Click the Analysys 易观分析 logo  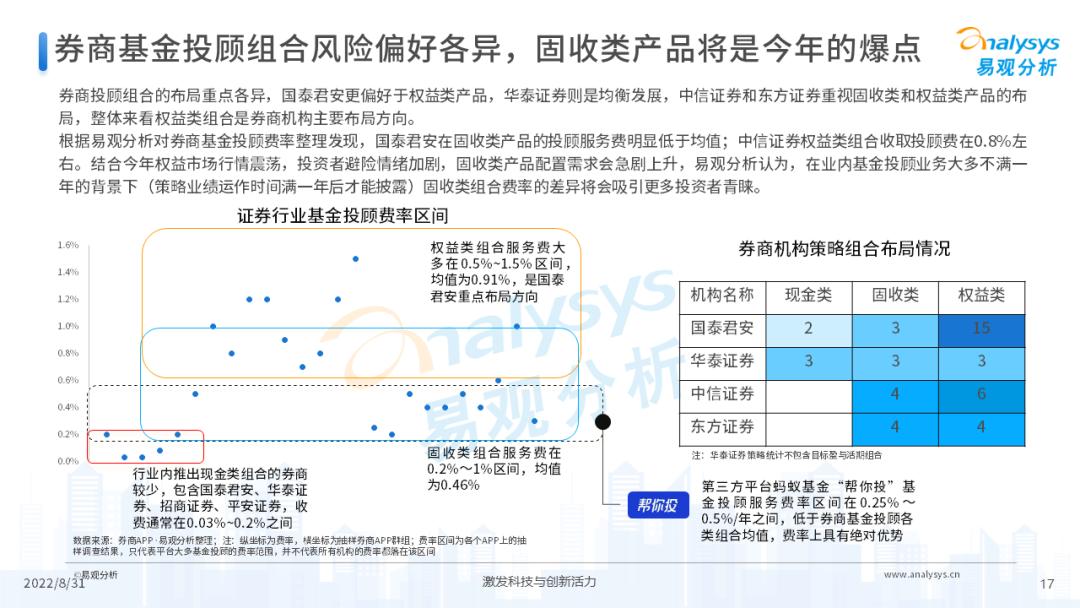(1009, 51)
